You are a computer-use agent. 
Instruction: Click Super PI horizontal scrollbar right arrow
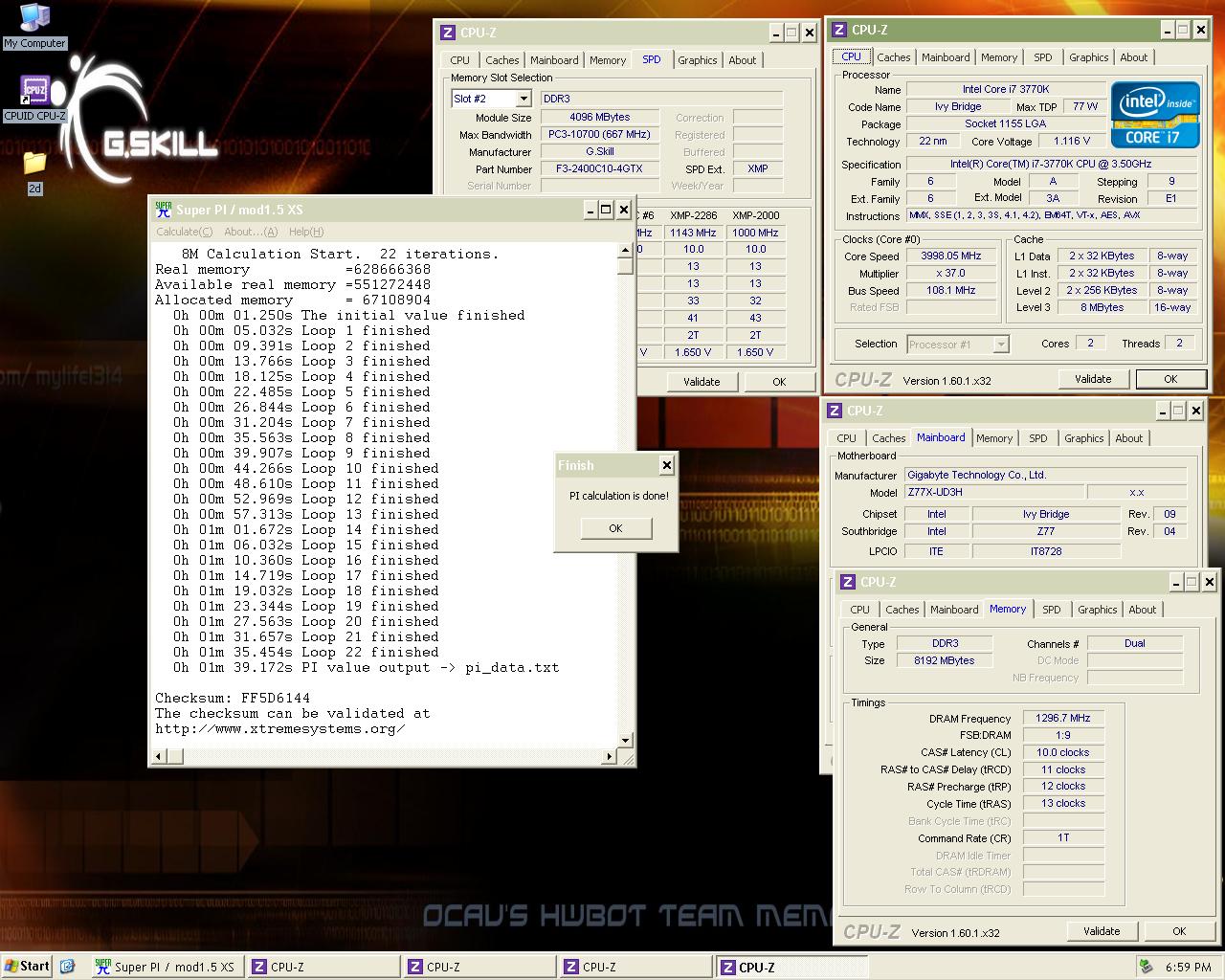tap(610, 757)
